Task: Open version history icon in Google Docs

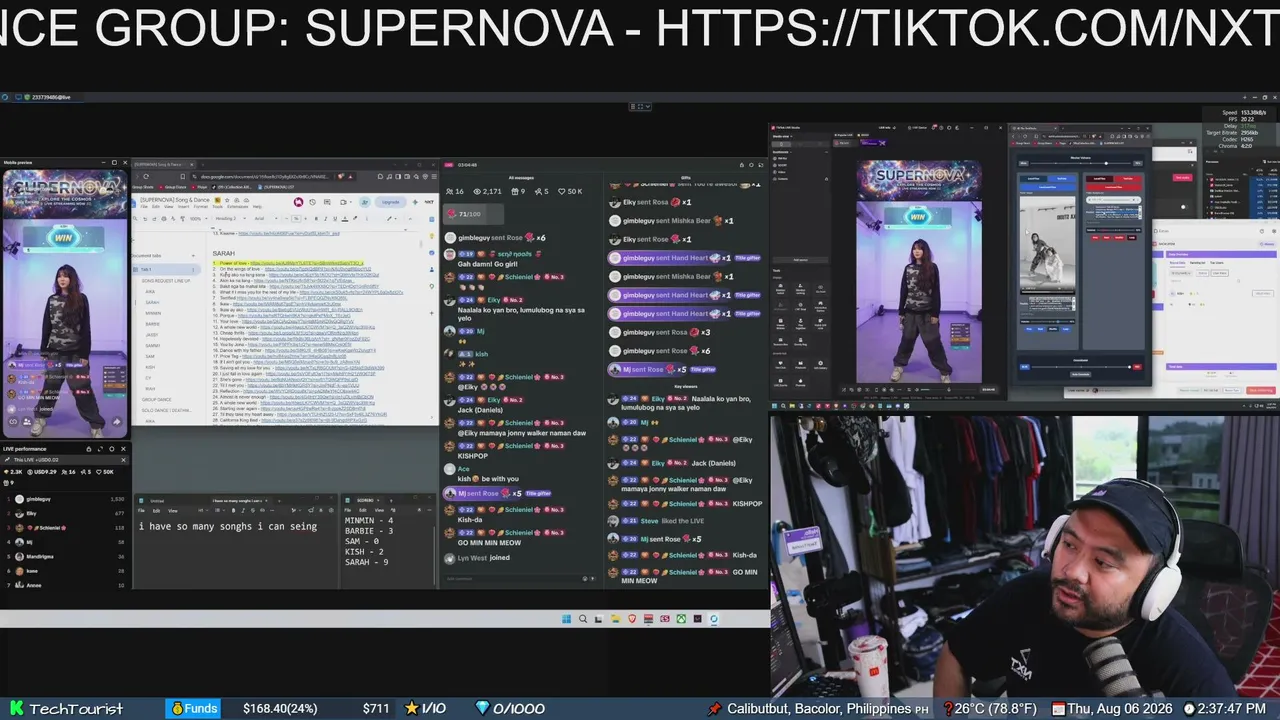Action: (312, 202)
